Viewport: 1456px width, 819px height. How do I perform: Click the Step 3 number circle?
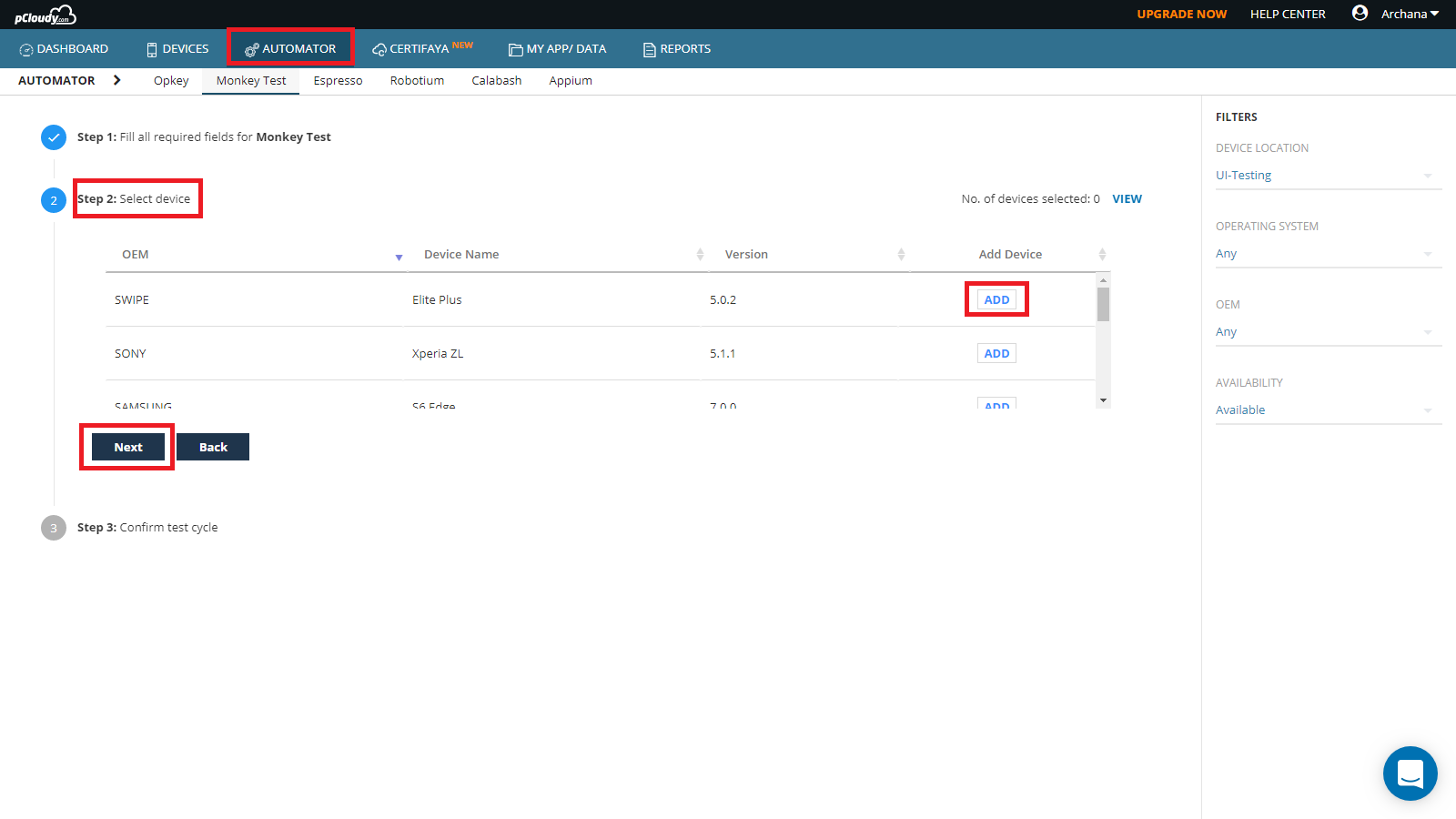[x=54, y=528]
